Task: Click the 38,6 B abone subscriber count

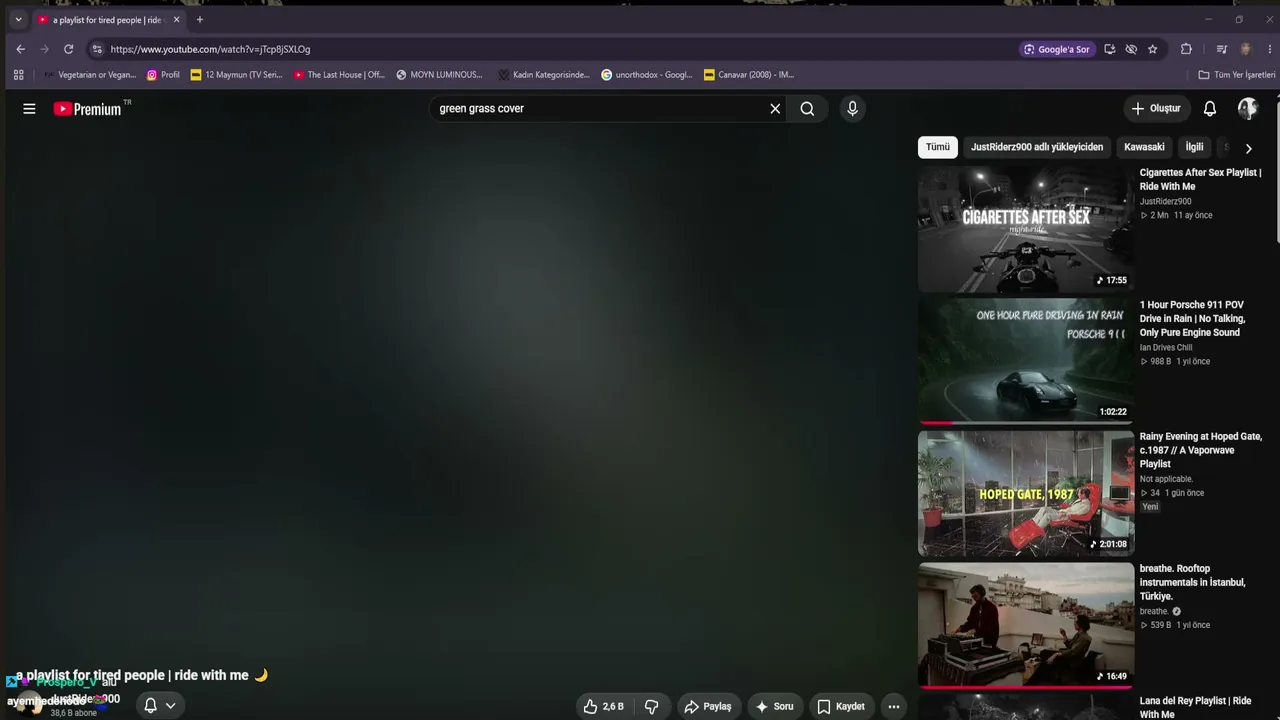Action: click(x=74, y=713)
